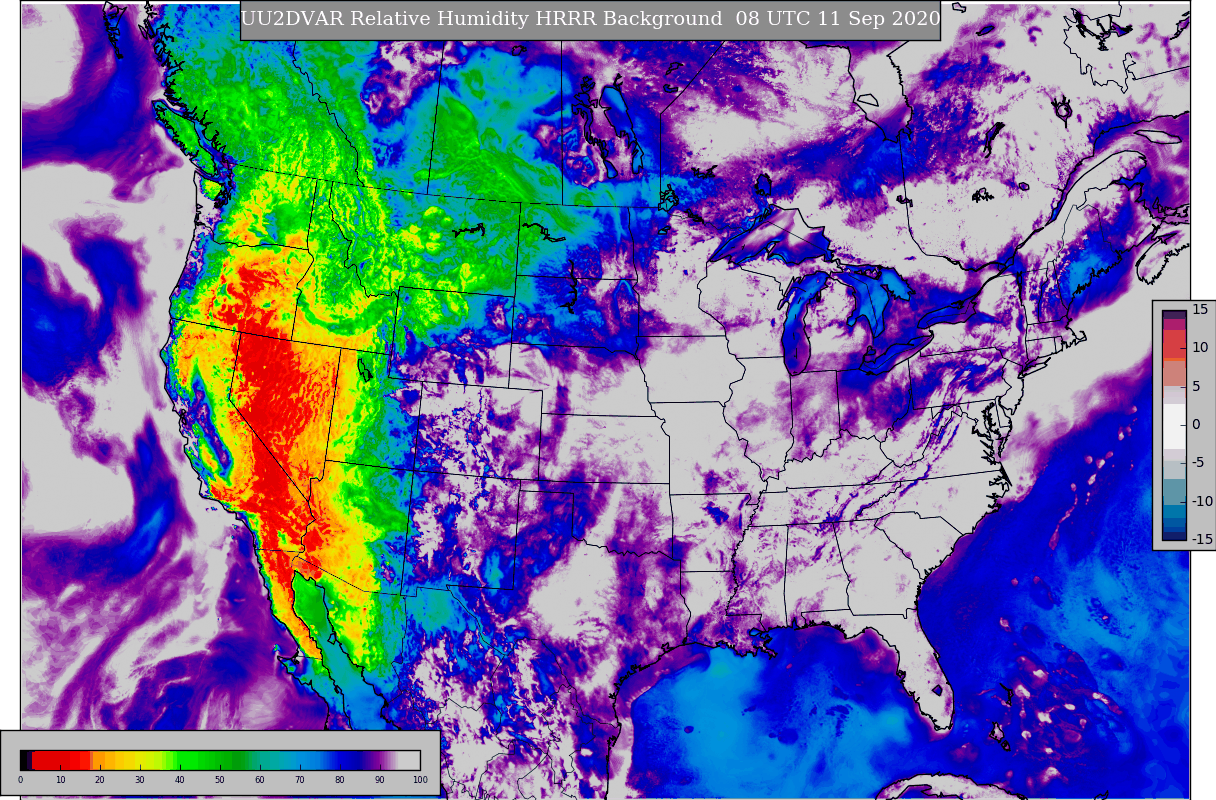Click the map title 'UU2DVAR Relative Humidity HRRR Background'
Viewport: 1216px width, 800px height.
(x=482, y=19)
